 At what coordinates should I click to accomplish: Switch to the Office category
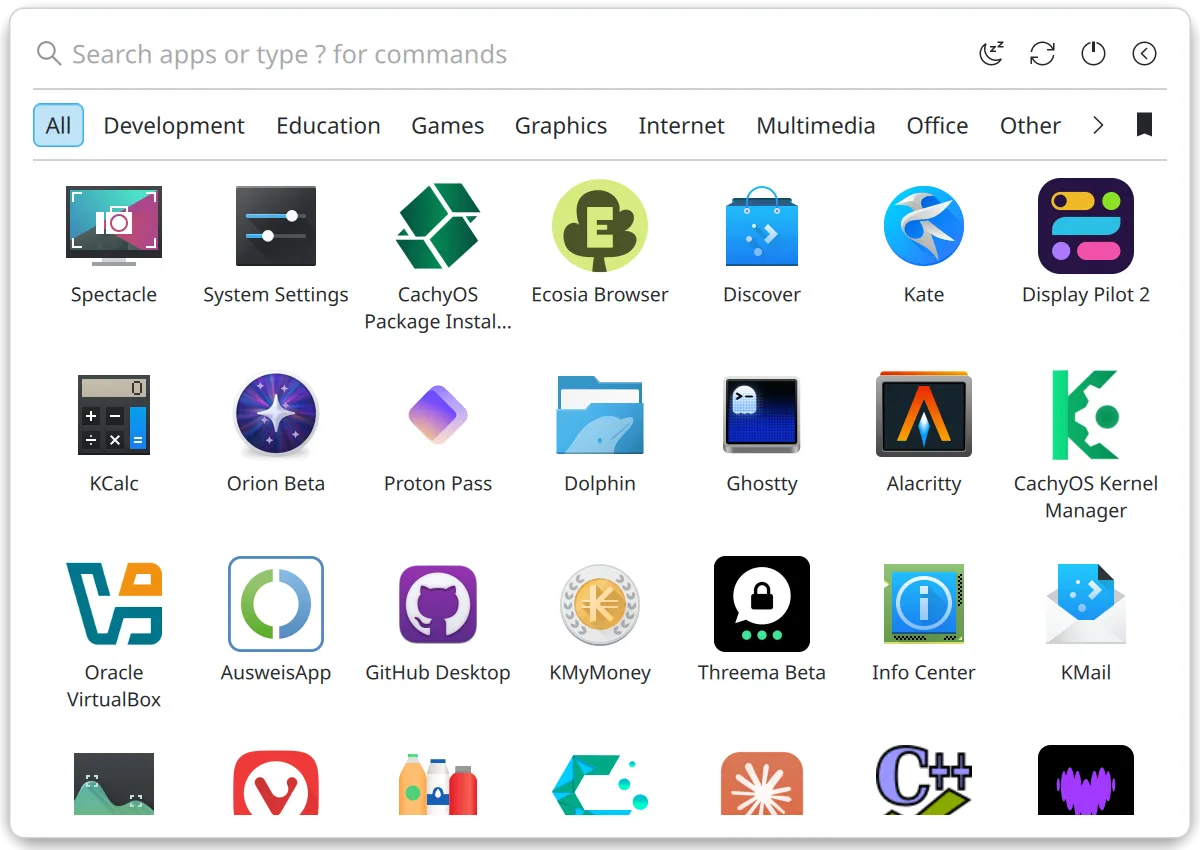(937, 125)
